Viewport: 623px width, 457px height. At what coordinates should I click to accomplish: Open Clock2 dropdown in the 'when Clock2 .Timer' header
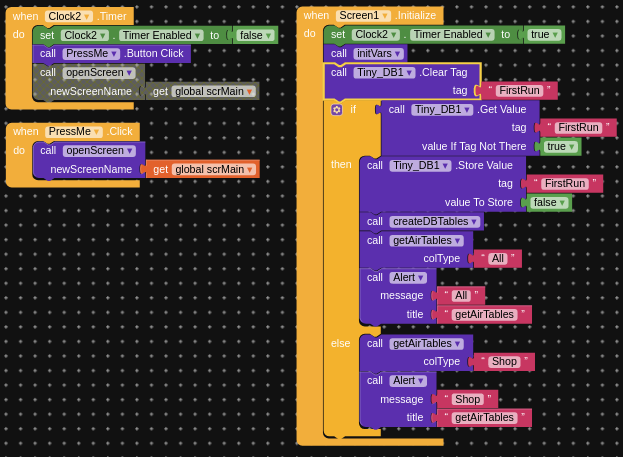(x=69, y=16)
